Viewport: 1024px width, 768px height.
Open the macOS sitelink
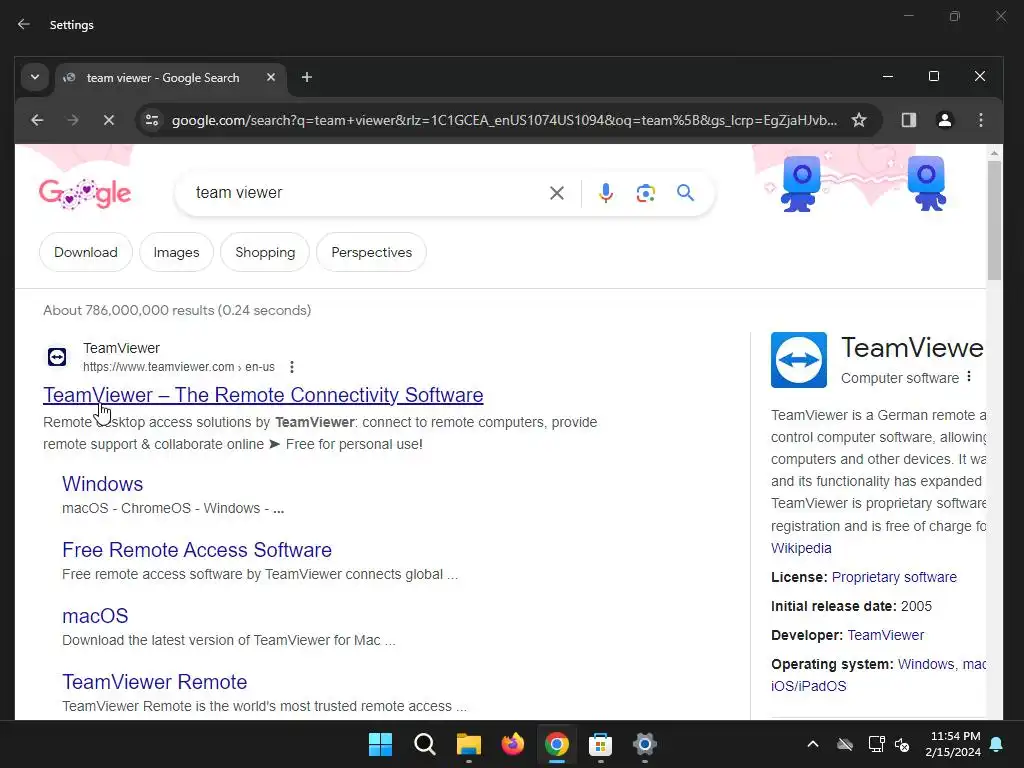pos(95,616)
